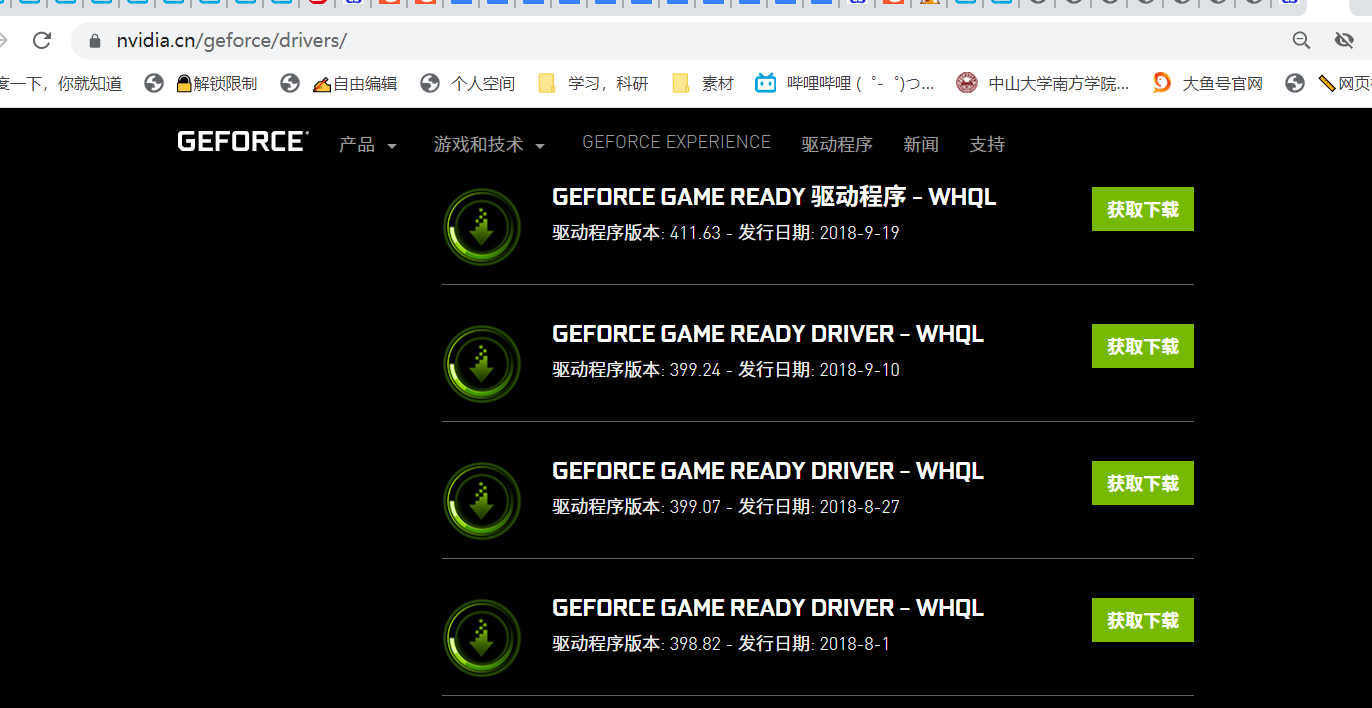This screenshot has width=1372, height=708.
Task: Click release date 2018-9-10
Action: click(859, 370)
